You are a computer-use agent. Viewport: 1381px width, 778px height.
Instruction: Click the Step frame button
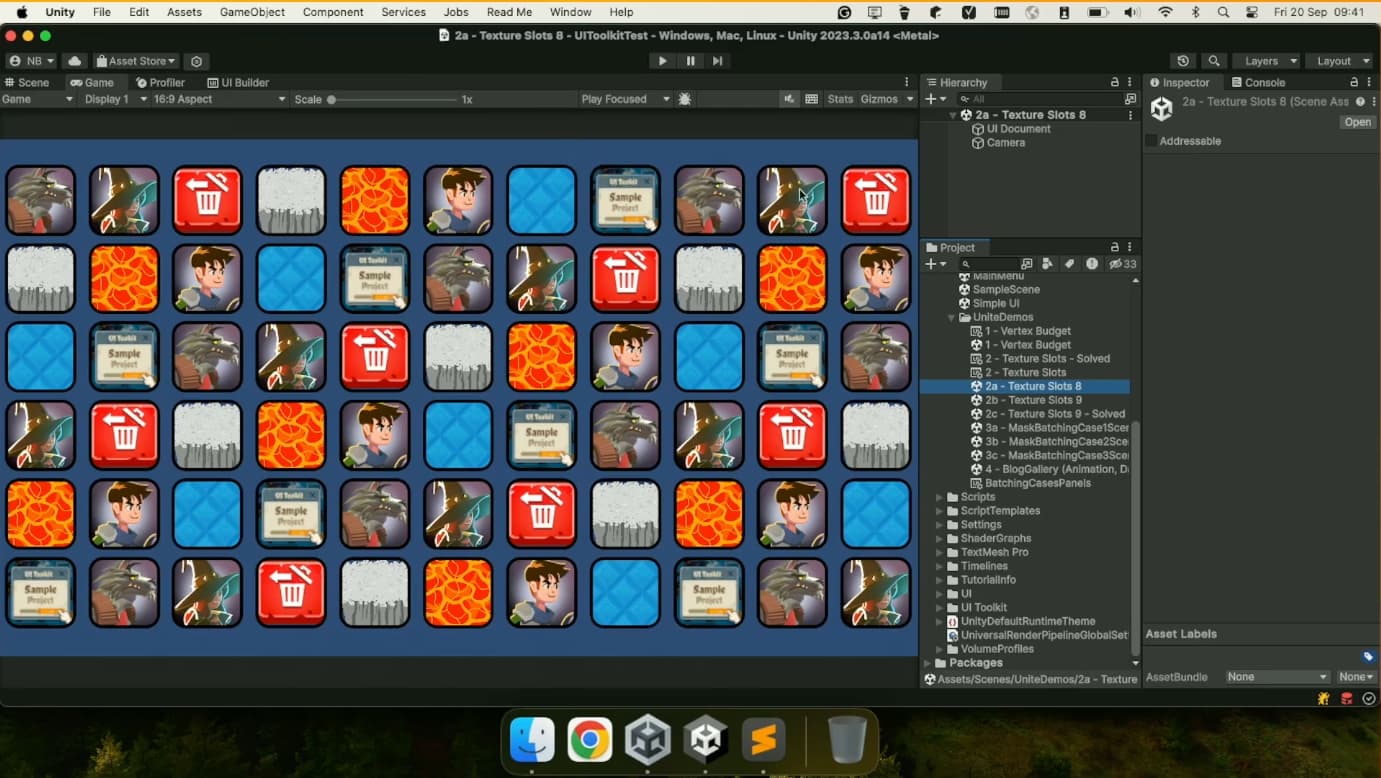click(x=717, y=60)
